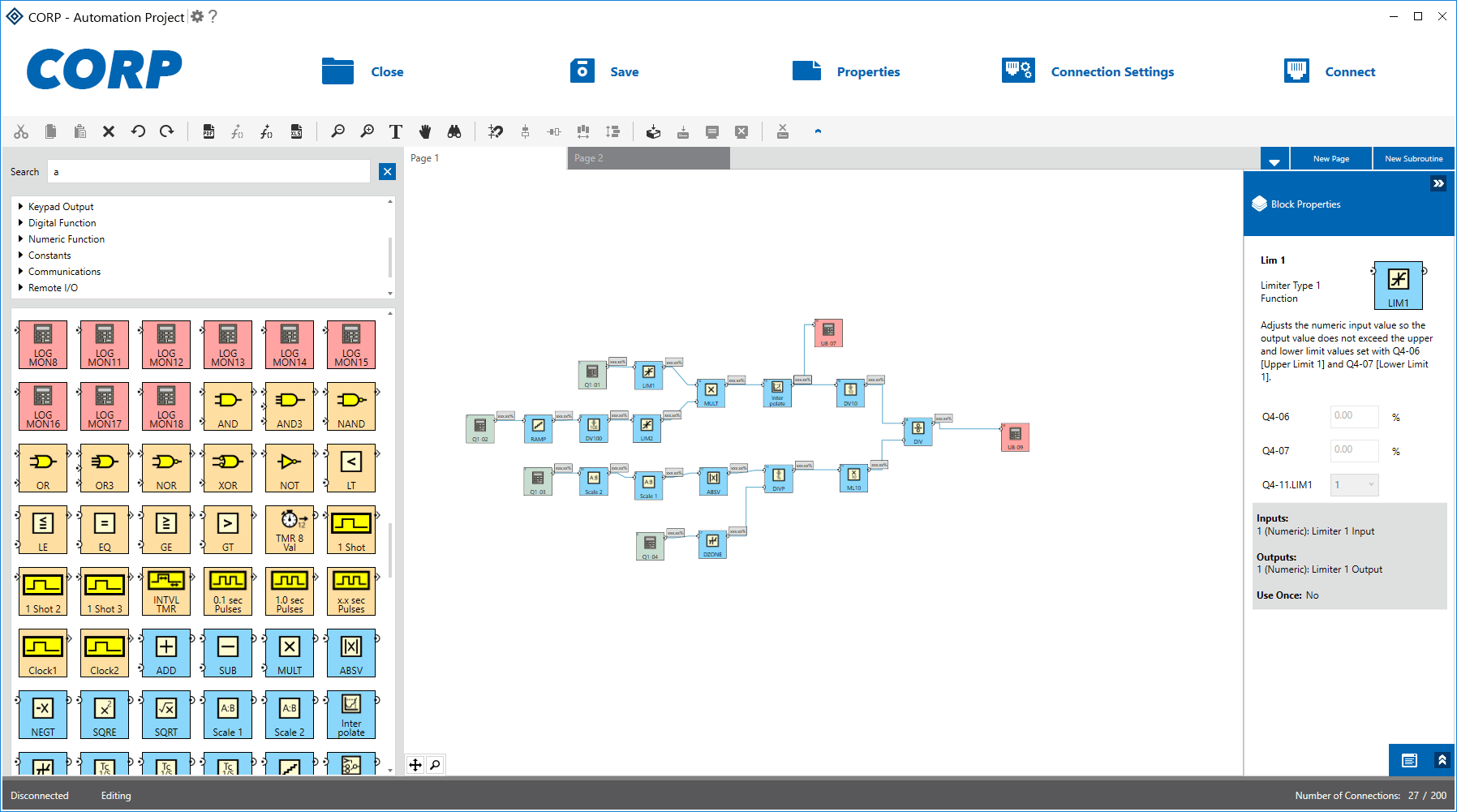Open the Find binoculars tool
Image resolution: width=1457 pixels, height=812 pixels.
pyautogui.click(x=454, y=131)
